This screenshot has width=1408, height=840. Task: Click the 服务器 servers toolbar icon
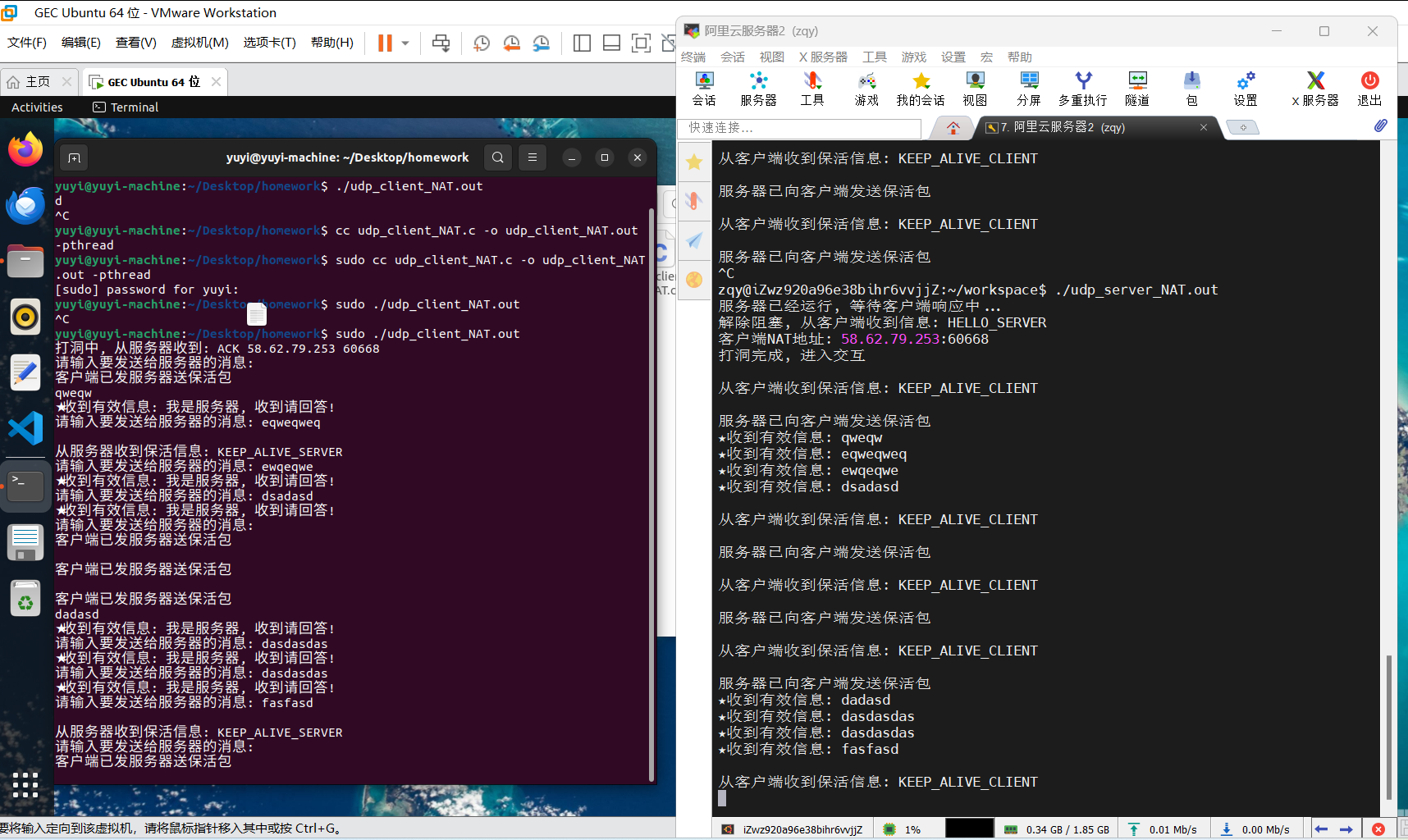758,89
